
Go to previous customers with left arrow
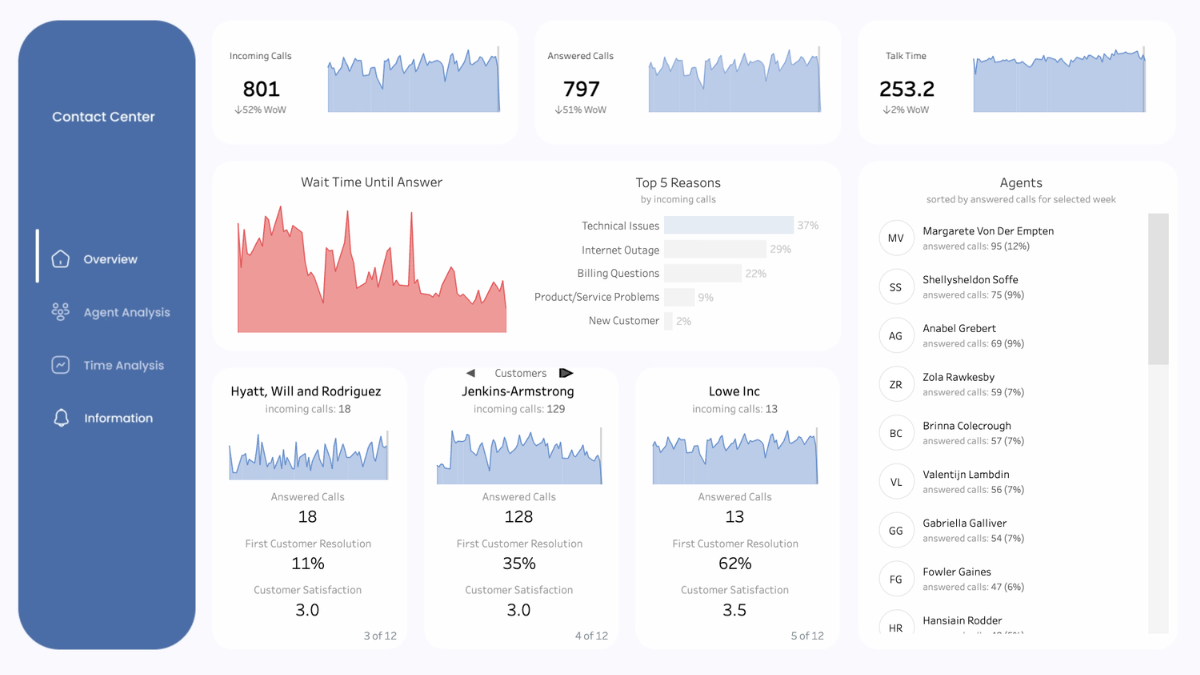[470, 373]
